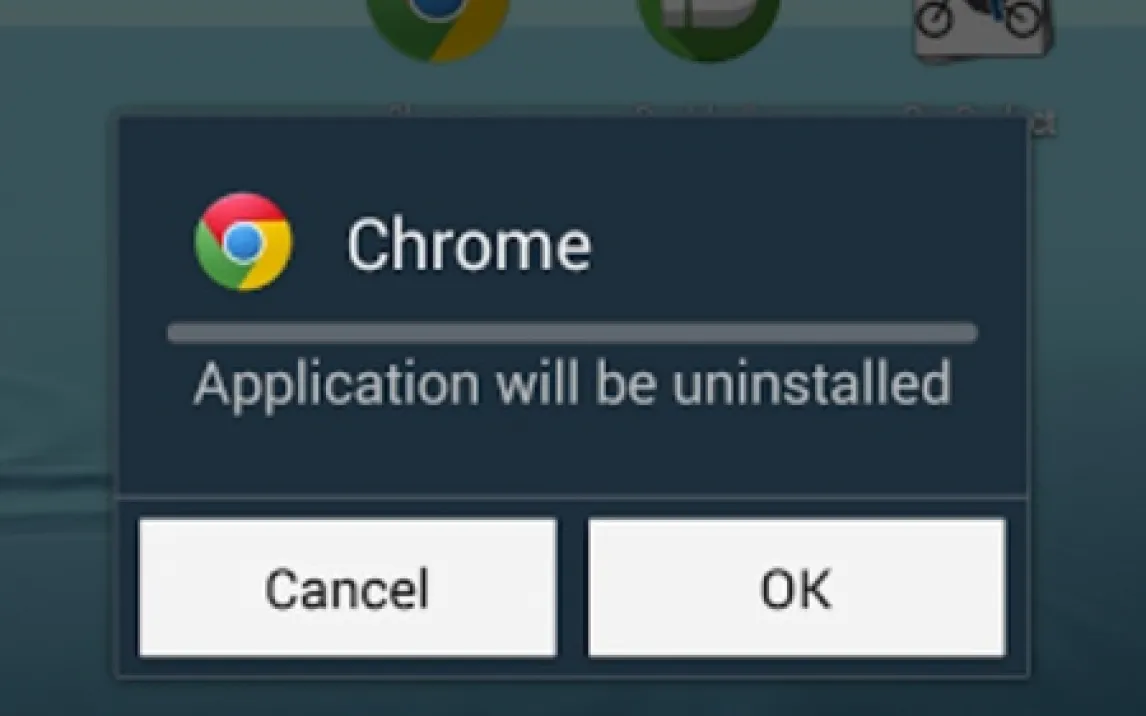Click the Chrome logo in the dialog header

(x=243, y=242)
